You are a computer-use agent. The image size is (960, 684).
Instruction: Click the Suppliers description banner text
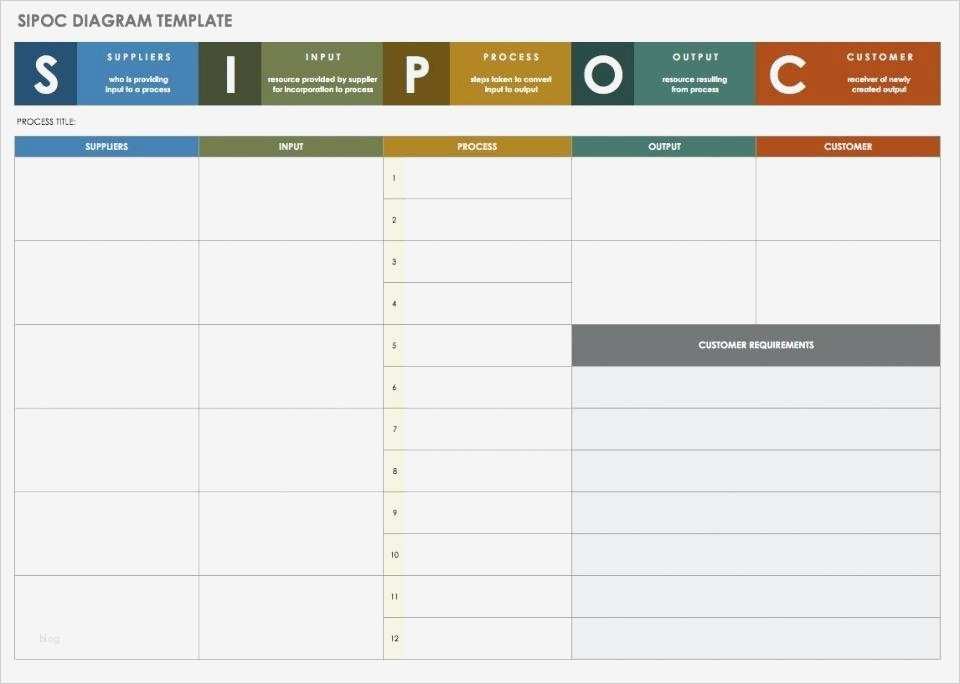138,84
